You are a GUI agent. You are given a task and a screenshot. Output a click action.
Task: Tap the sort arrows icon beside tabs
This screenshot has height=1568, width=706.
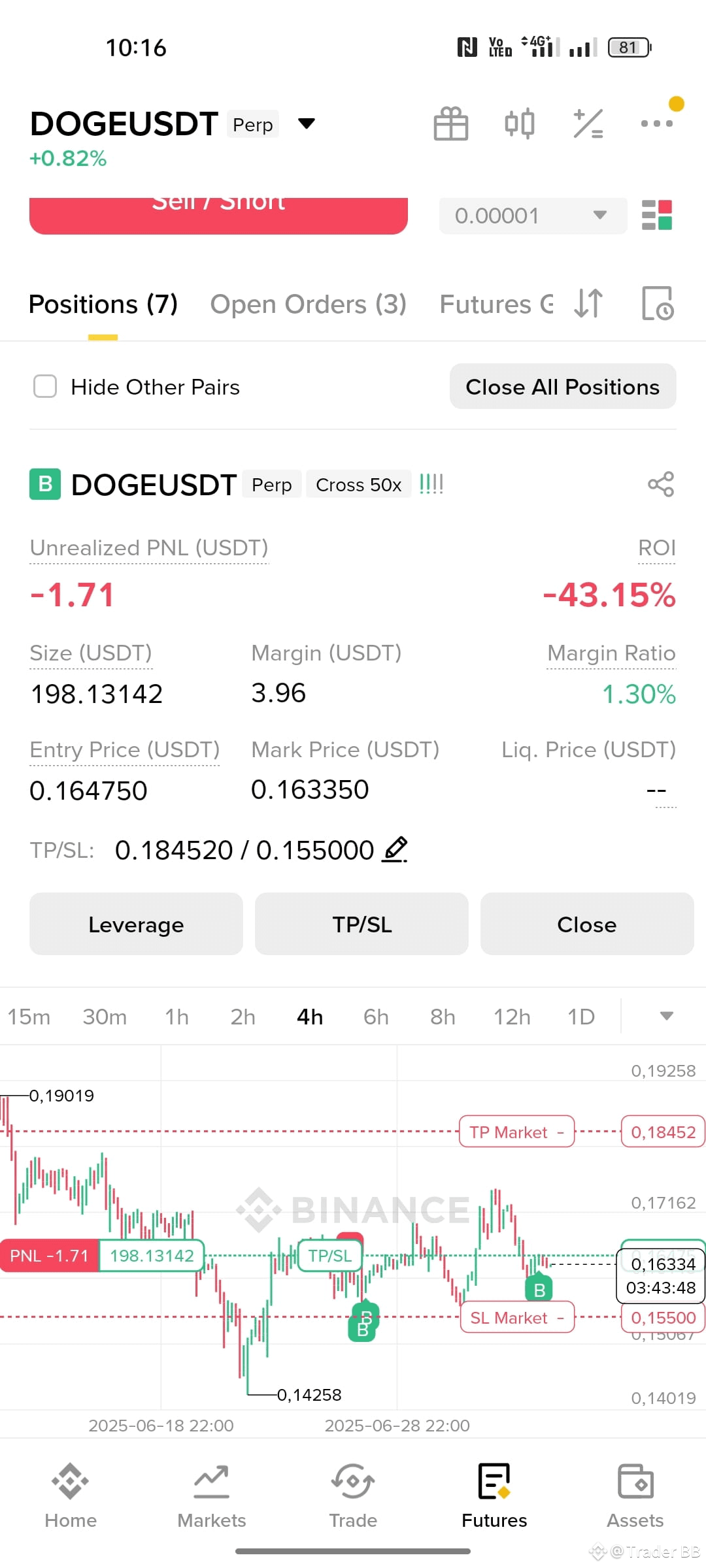[x=588, y=304]
